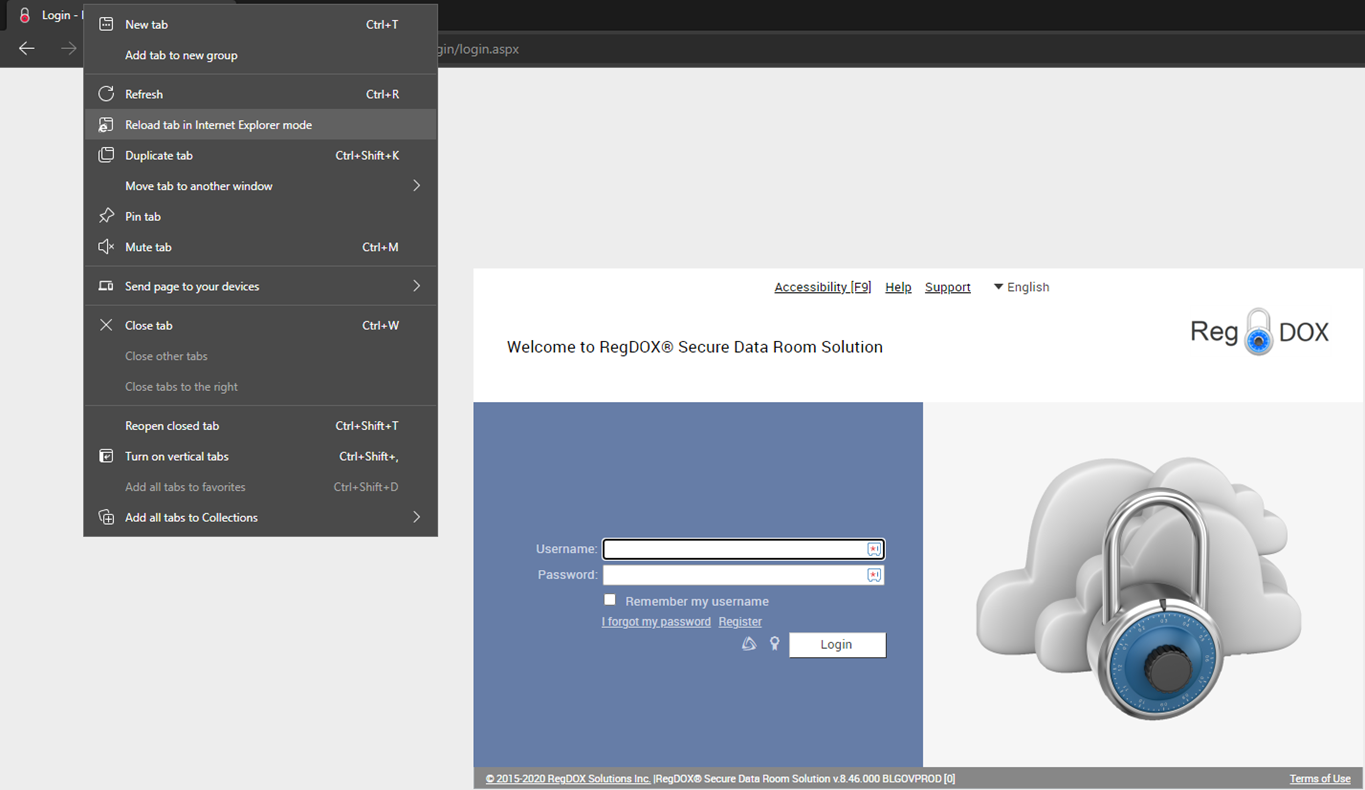Image resolution: width=1365 pixels, height=790 pixels.
Task: Expand Send page to your devices submenu arrow
Action: pyautogui.click(x=417, y=286)
